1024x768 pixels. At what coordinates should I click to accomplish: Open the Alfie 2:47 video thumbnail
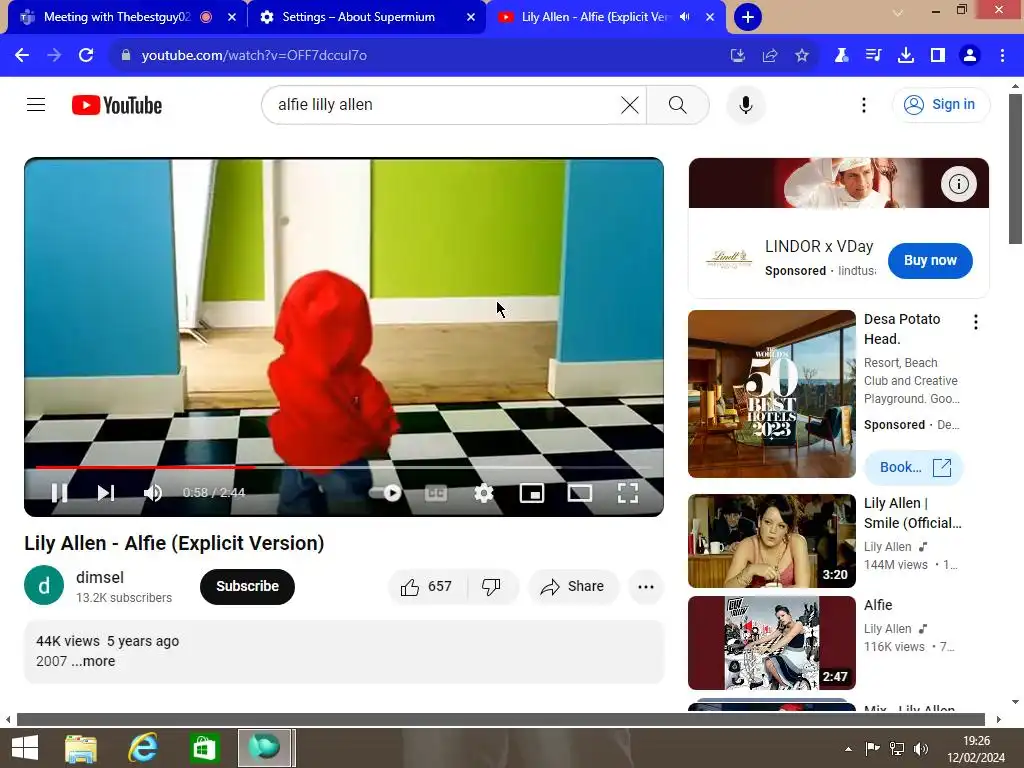[x=772, y=643]
